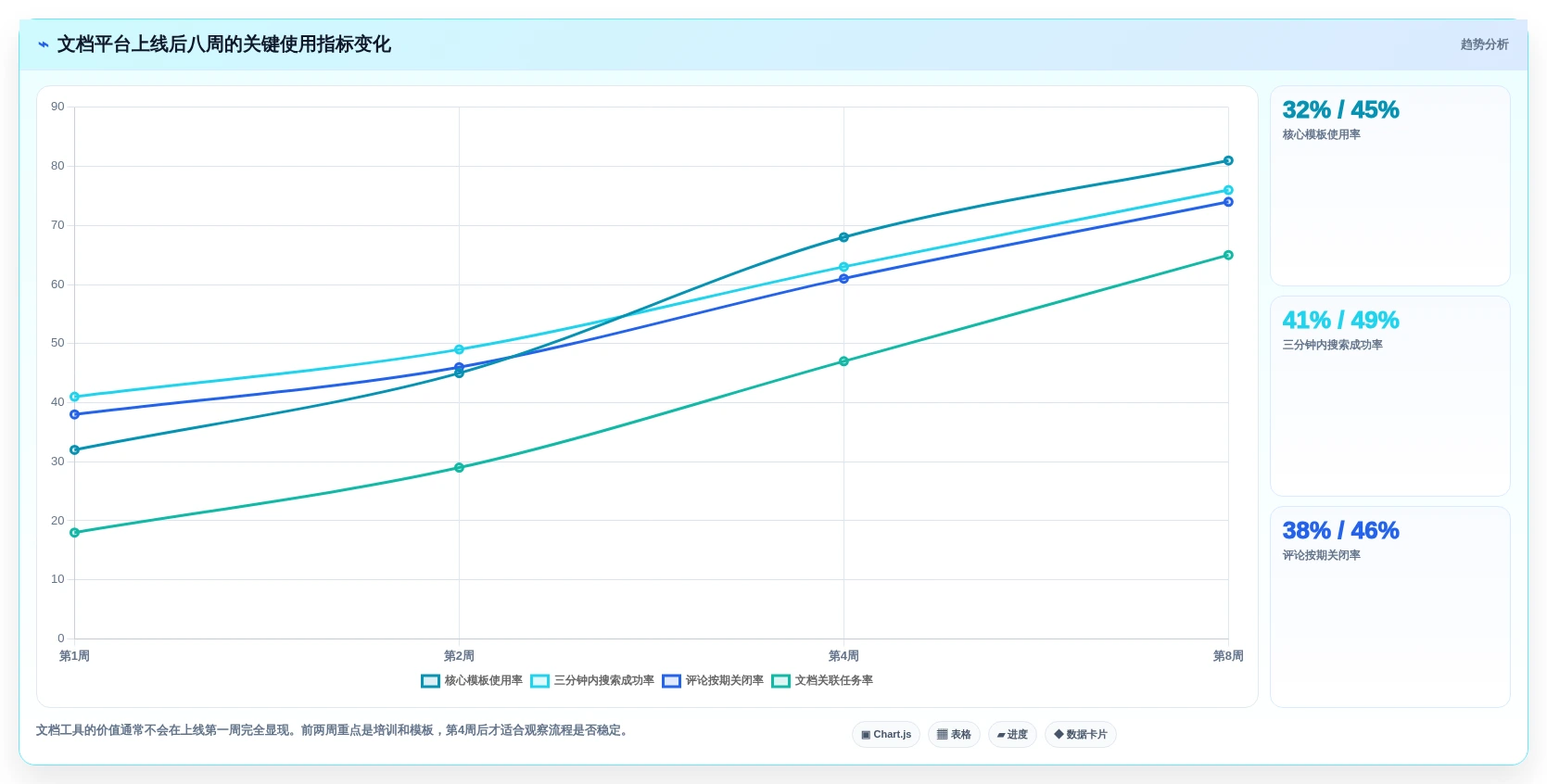Click the 进度 tag chip
1547x784 pixels.
[x=1012, y=735]
